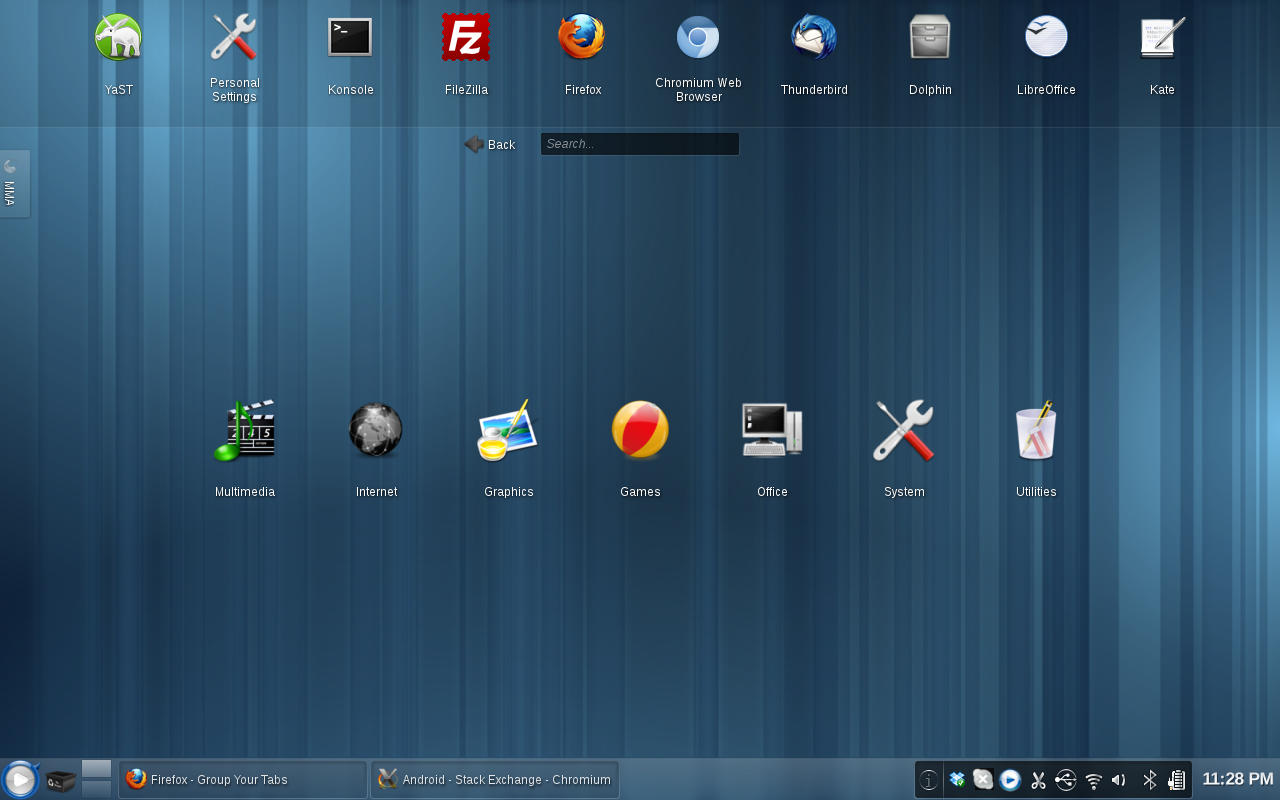Toggle the speaker volume control
The image size is (1280, 800).
[x=1120, y=779]
